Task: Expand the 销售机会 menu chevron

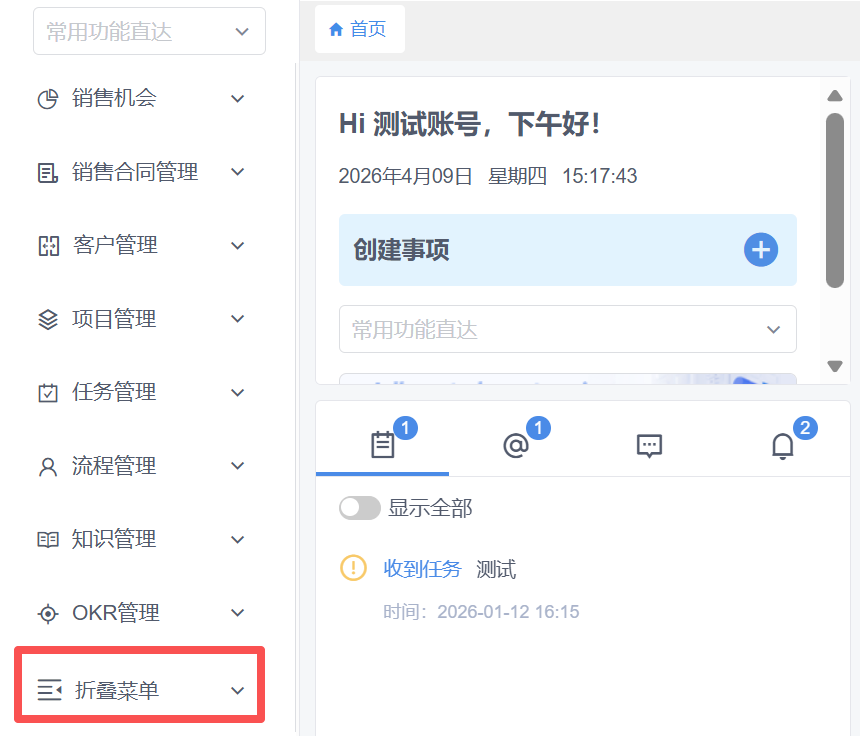Action: pyautogui.click(x=237, y=99)
